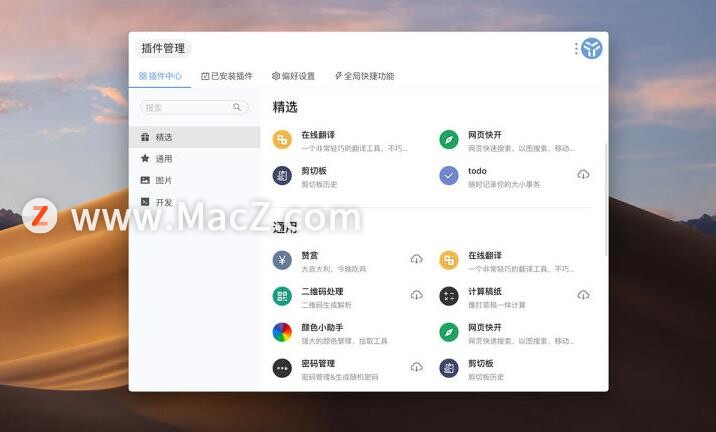716x432 pixels.
Task: Click the '二维码生成解析' description text
Action: coord(326,305)
